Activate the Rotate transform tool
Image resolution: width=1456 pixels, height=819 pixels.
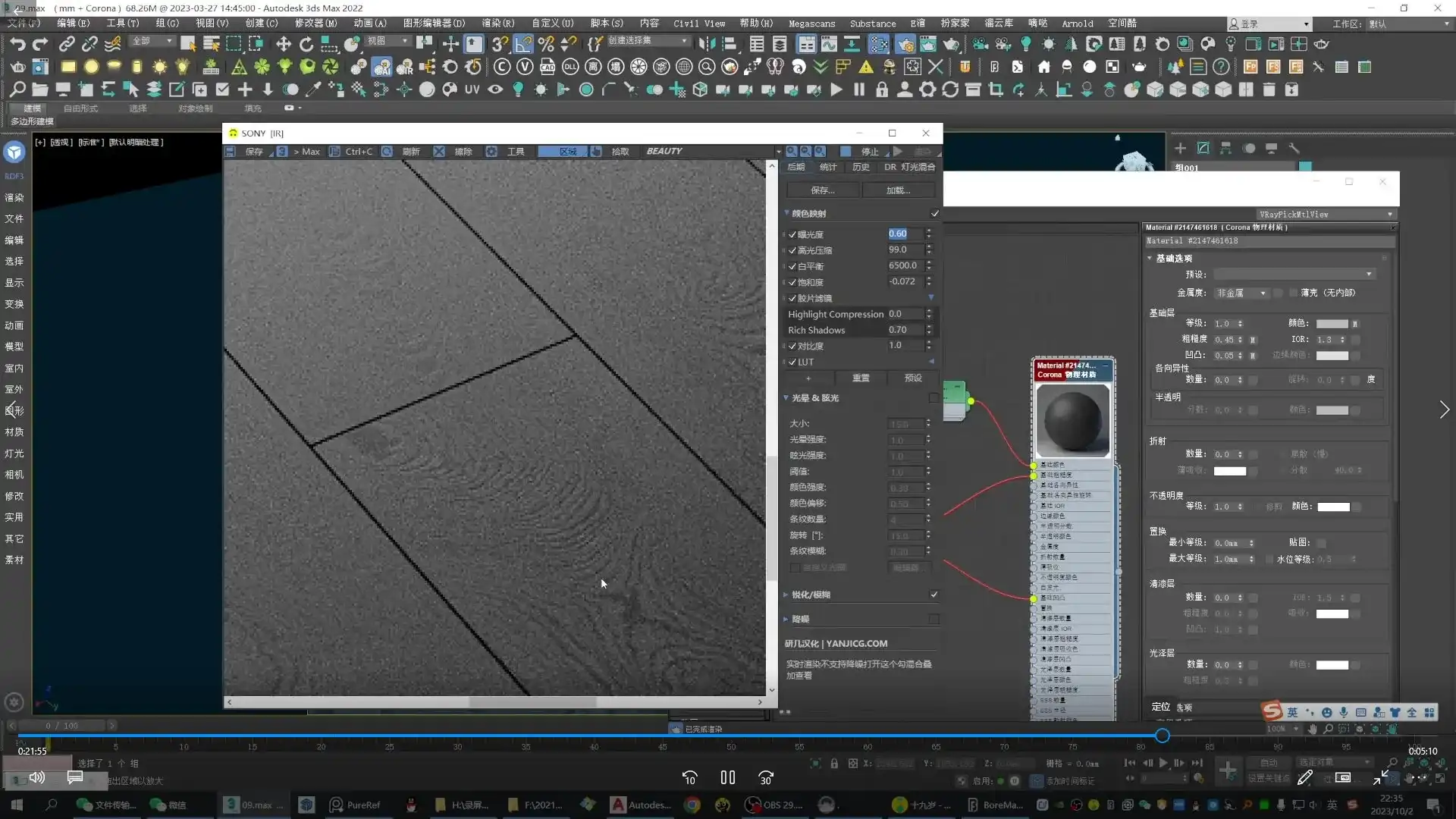pyautogui.click(x=306, y=44)
